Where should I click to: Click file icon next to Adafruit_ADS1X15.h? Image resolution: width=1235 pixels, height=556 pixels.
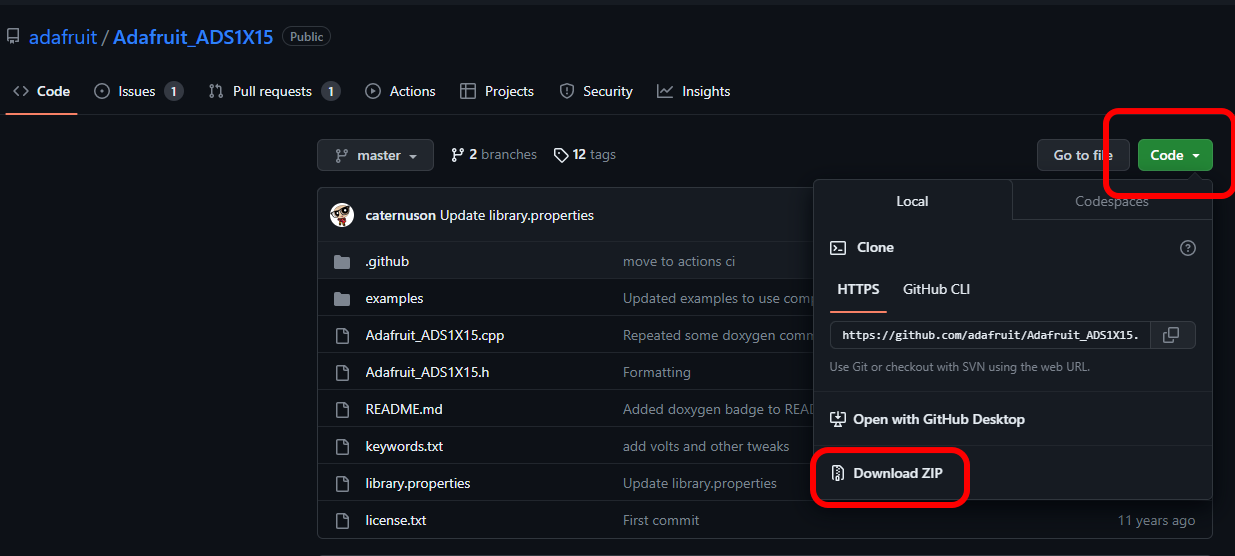[342, 372]
